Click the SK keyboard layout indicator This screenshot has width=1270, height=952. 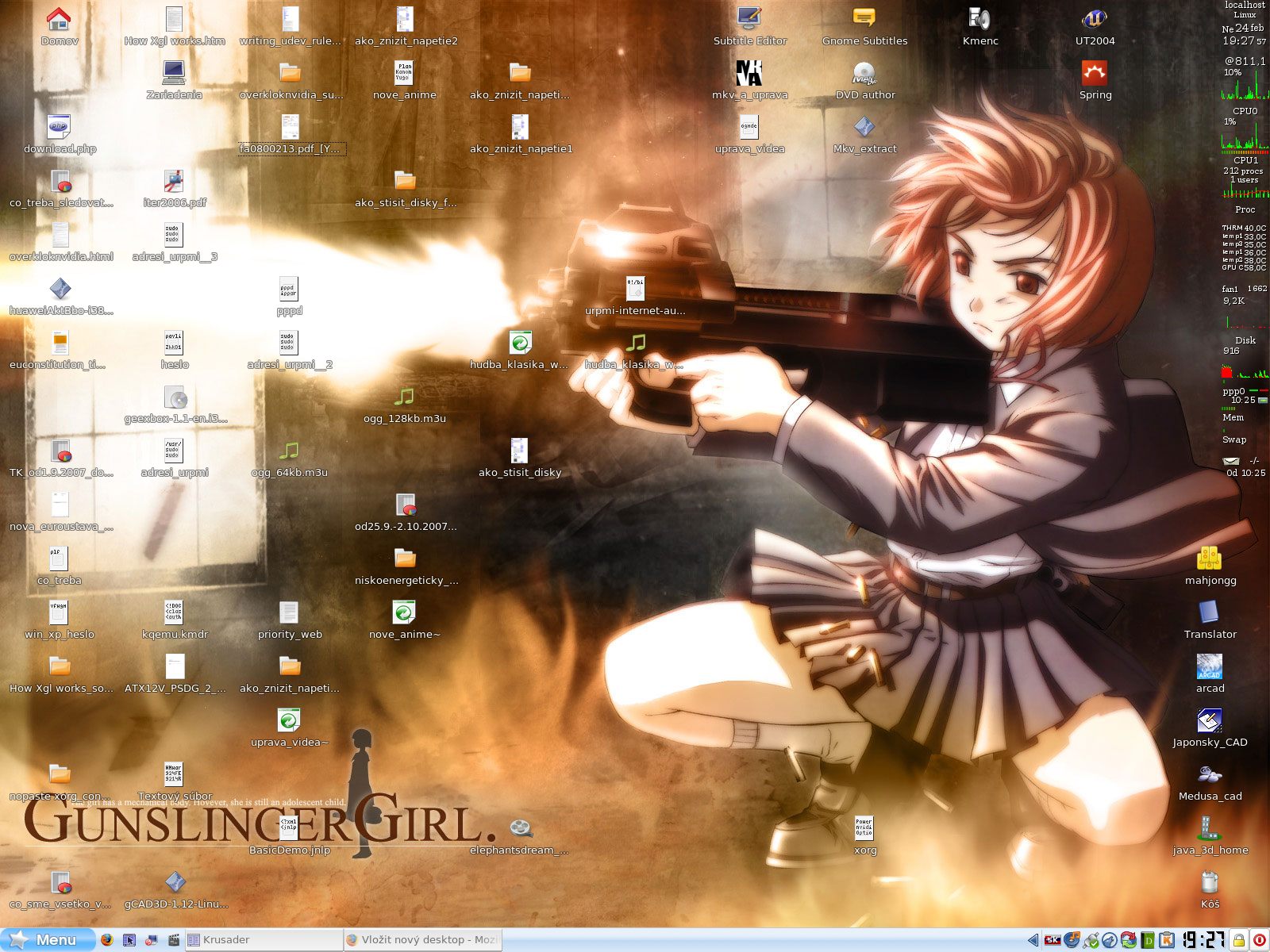tap(1053, 941)
